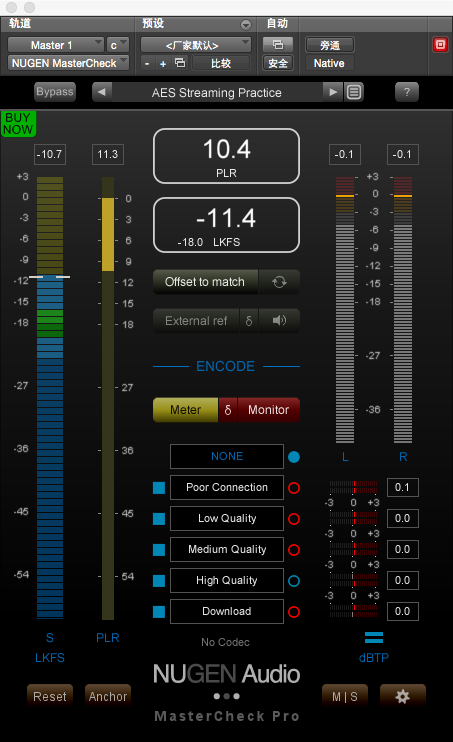Open the help question mark button
This screenshot has width=453, height=742.
click(407, 92)
